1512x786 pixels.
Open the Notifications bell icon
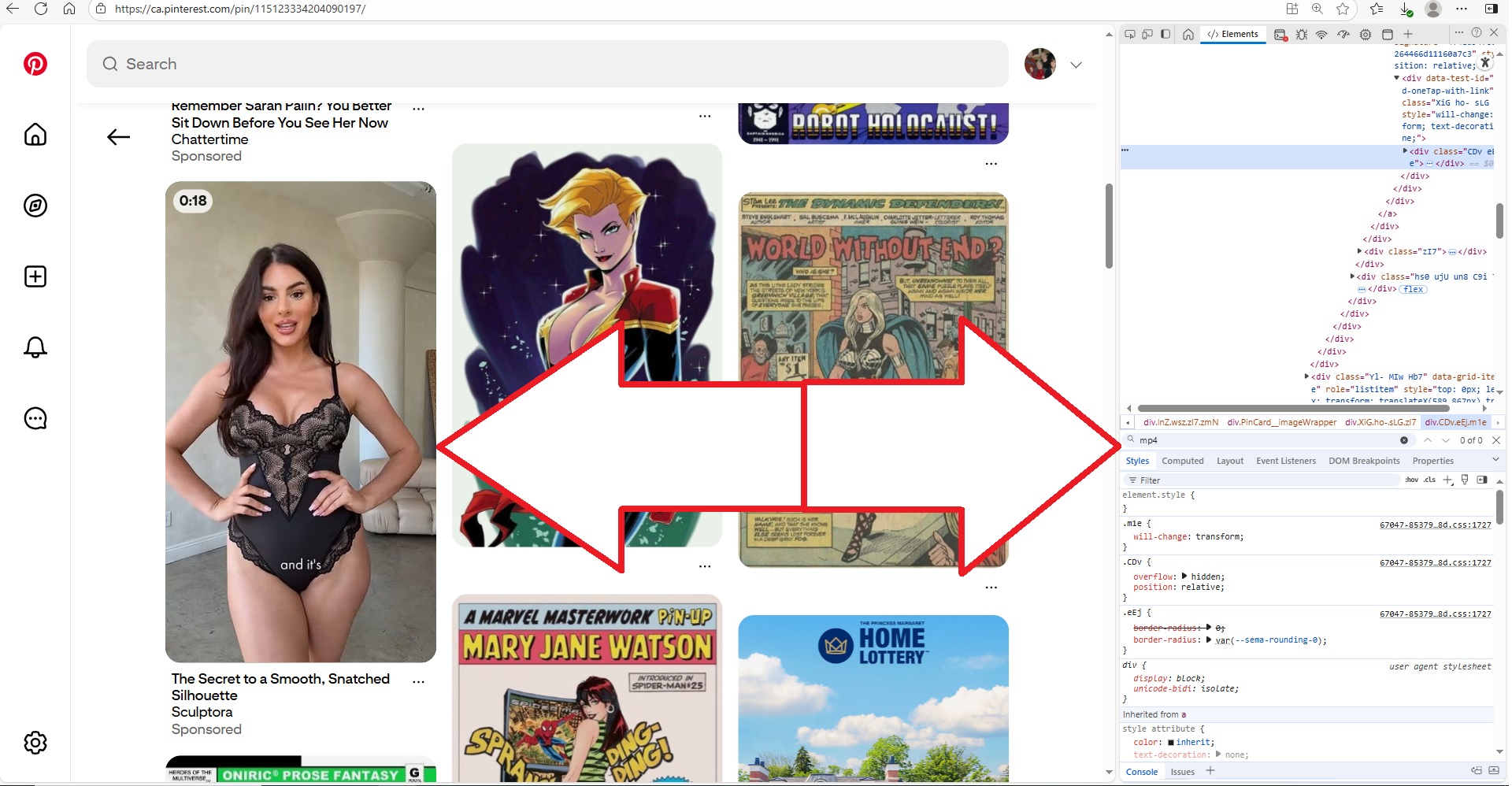pyautogui.click(x=35, y=347)
